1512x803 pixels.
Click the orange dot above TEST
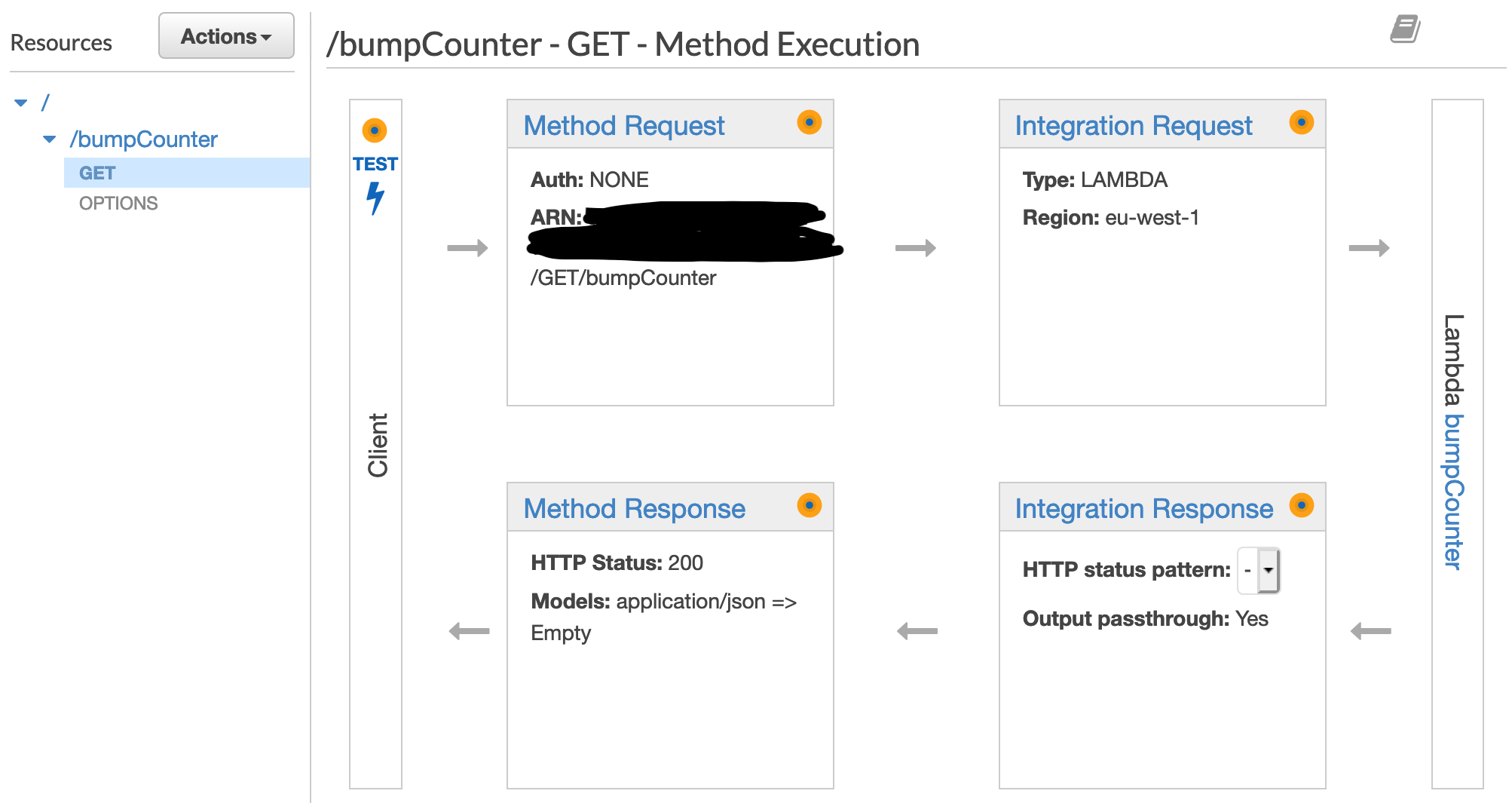(x=375, y=130)
